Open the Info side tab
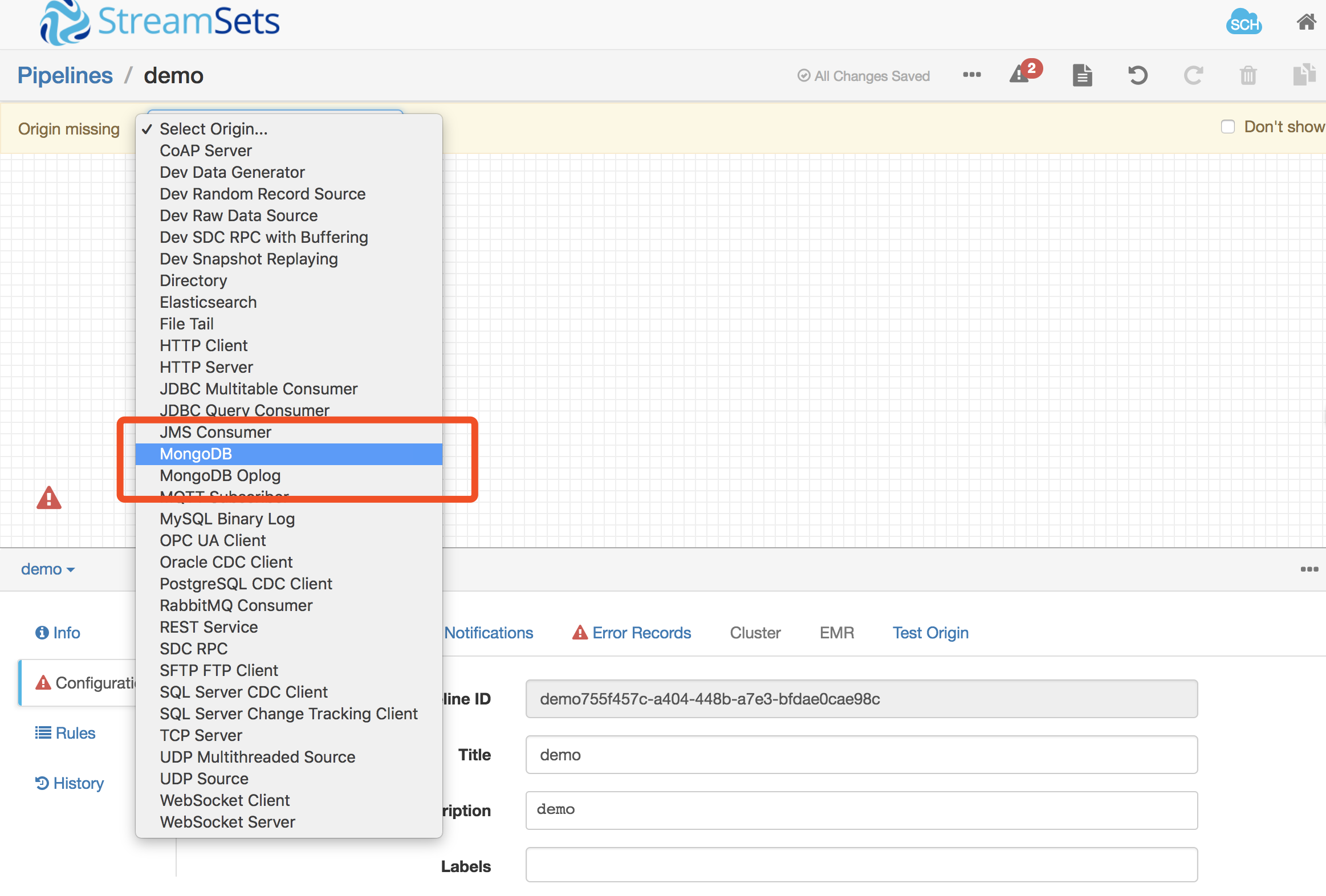Viewport: 1326px width, 896px height. pyautogui.click(x=58, y=633)
